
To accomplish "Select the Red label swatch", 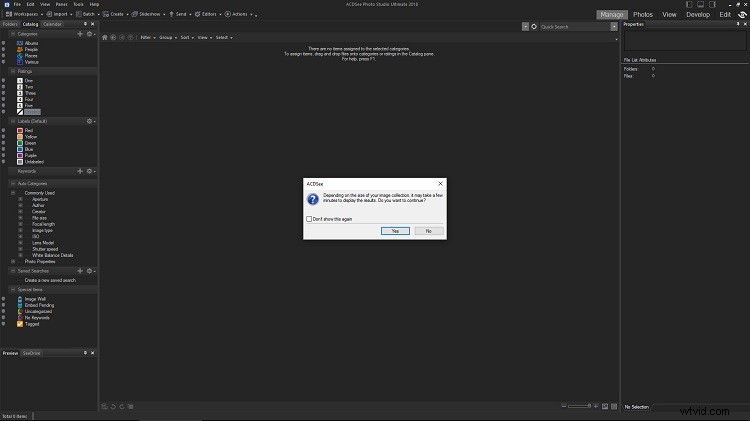I will [x=20, y=131].
